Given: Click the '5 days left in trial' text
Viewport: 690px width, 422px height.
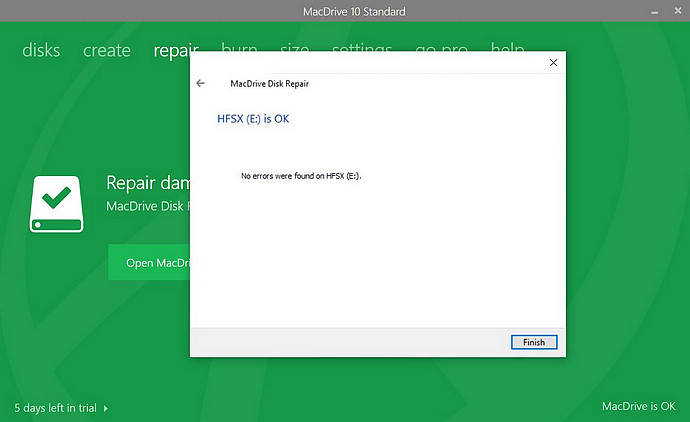Looking at the screenshot, I should pos(56,408).
